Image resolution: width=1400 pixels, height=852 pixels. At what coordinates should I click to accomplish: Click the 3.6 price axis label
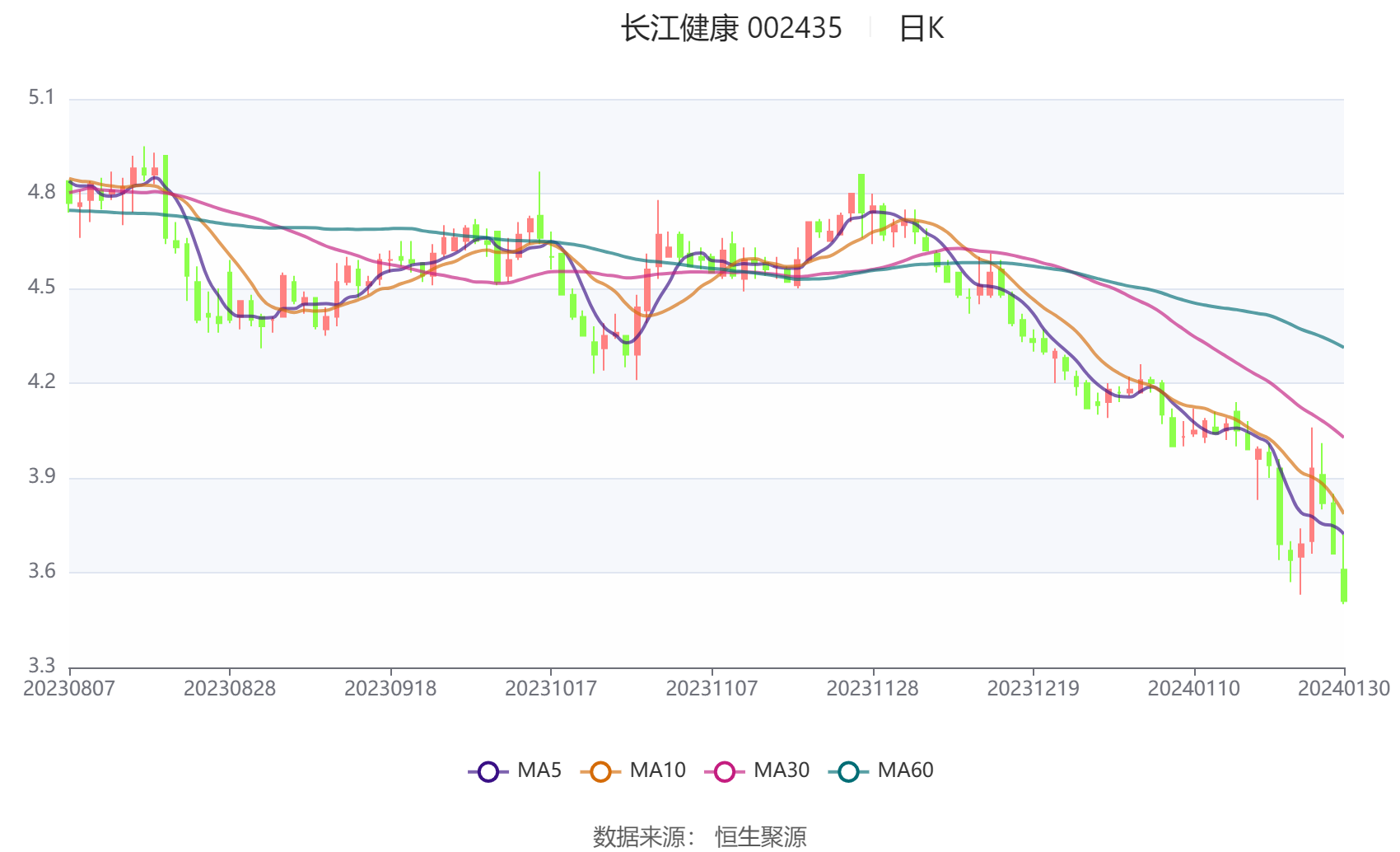tap(41, 572)
